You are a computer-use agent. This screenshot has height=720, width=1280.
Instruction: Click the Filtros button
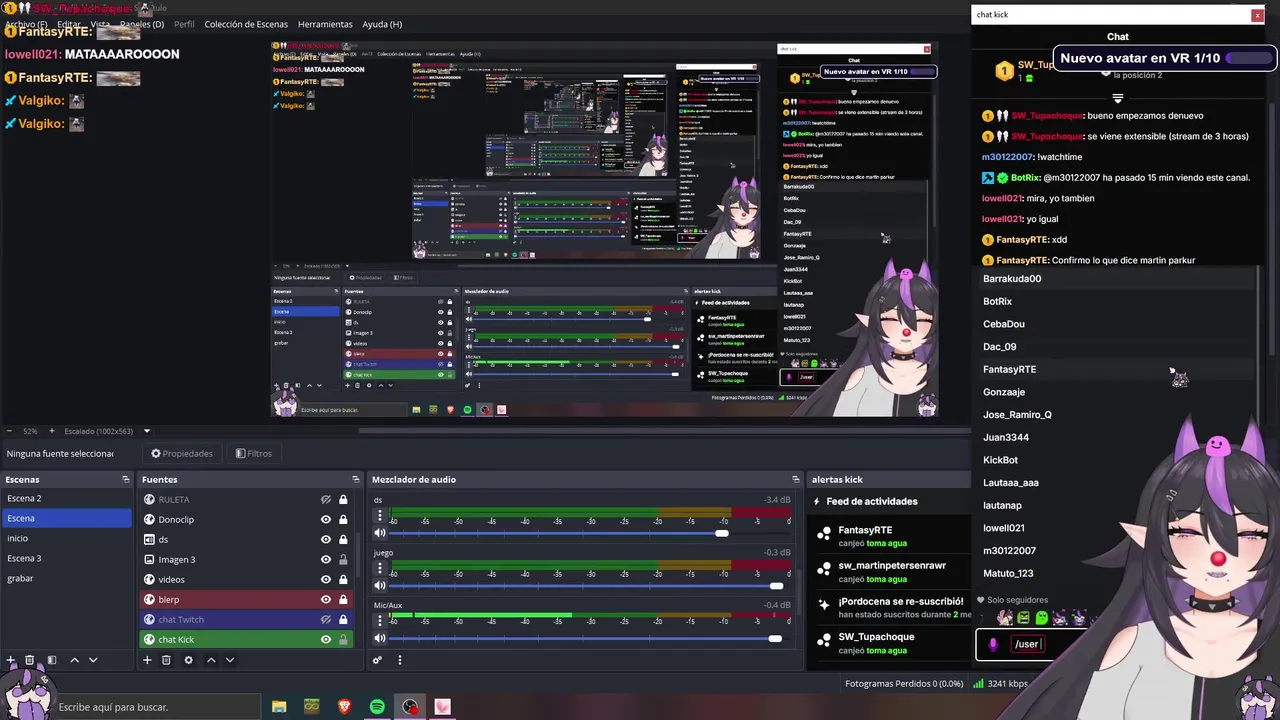254,453
